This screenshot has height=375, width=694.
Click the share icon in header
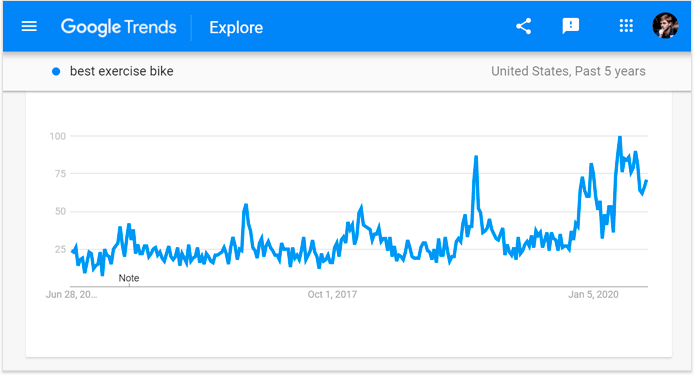point(524,27)
